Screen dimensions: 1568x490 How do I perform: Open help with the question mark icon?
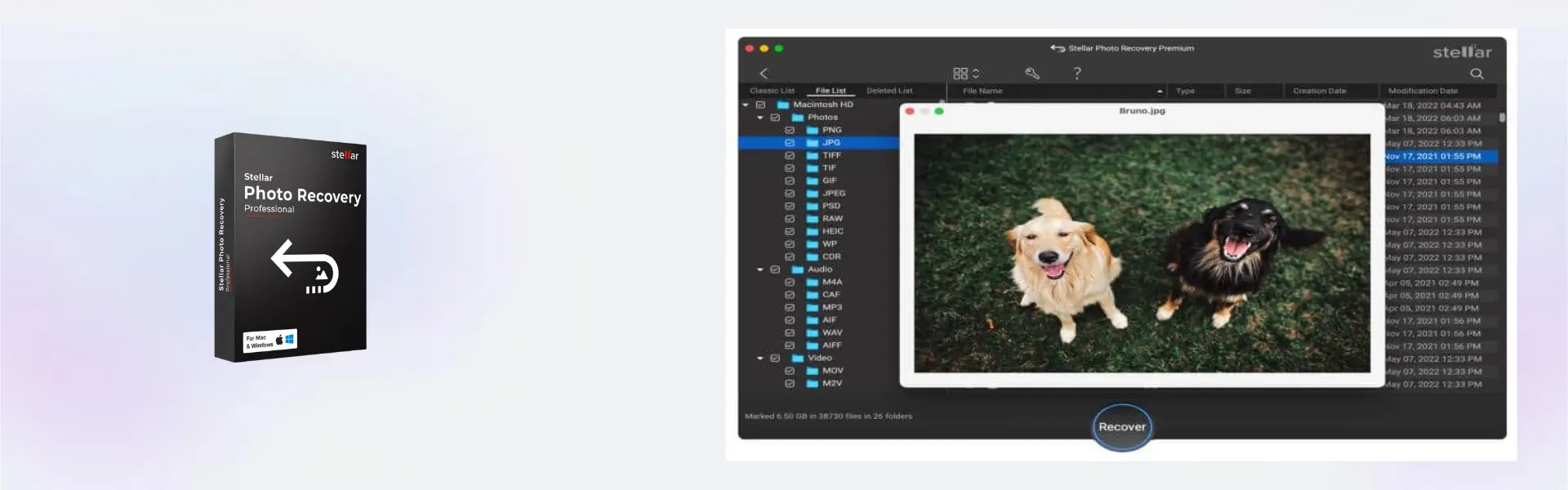(1077, 73)
